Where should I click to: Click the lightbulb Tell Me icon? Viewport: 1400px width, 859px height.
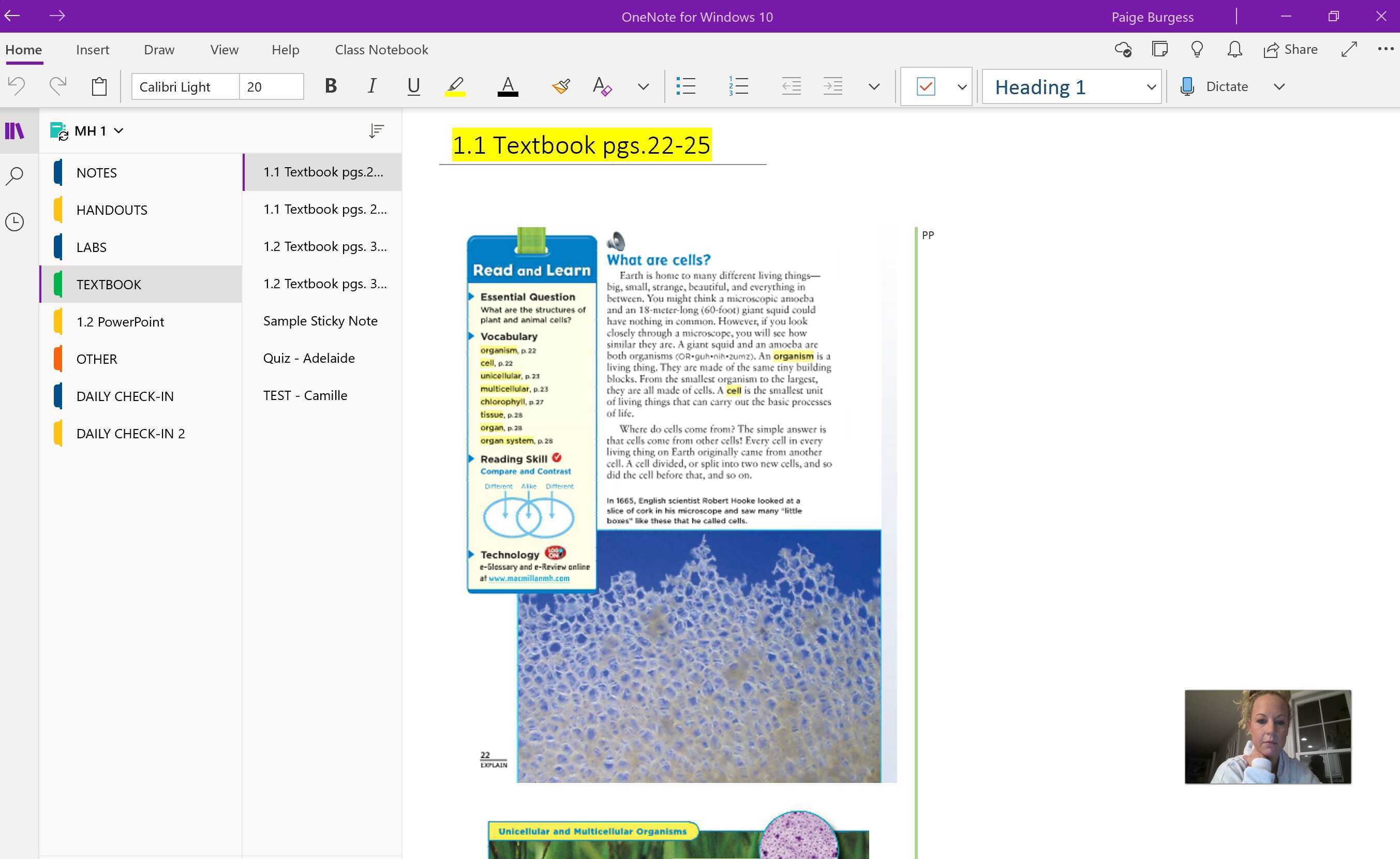1197,50
